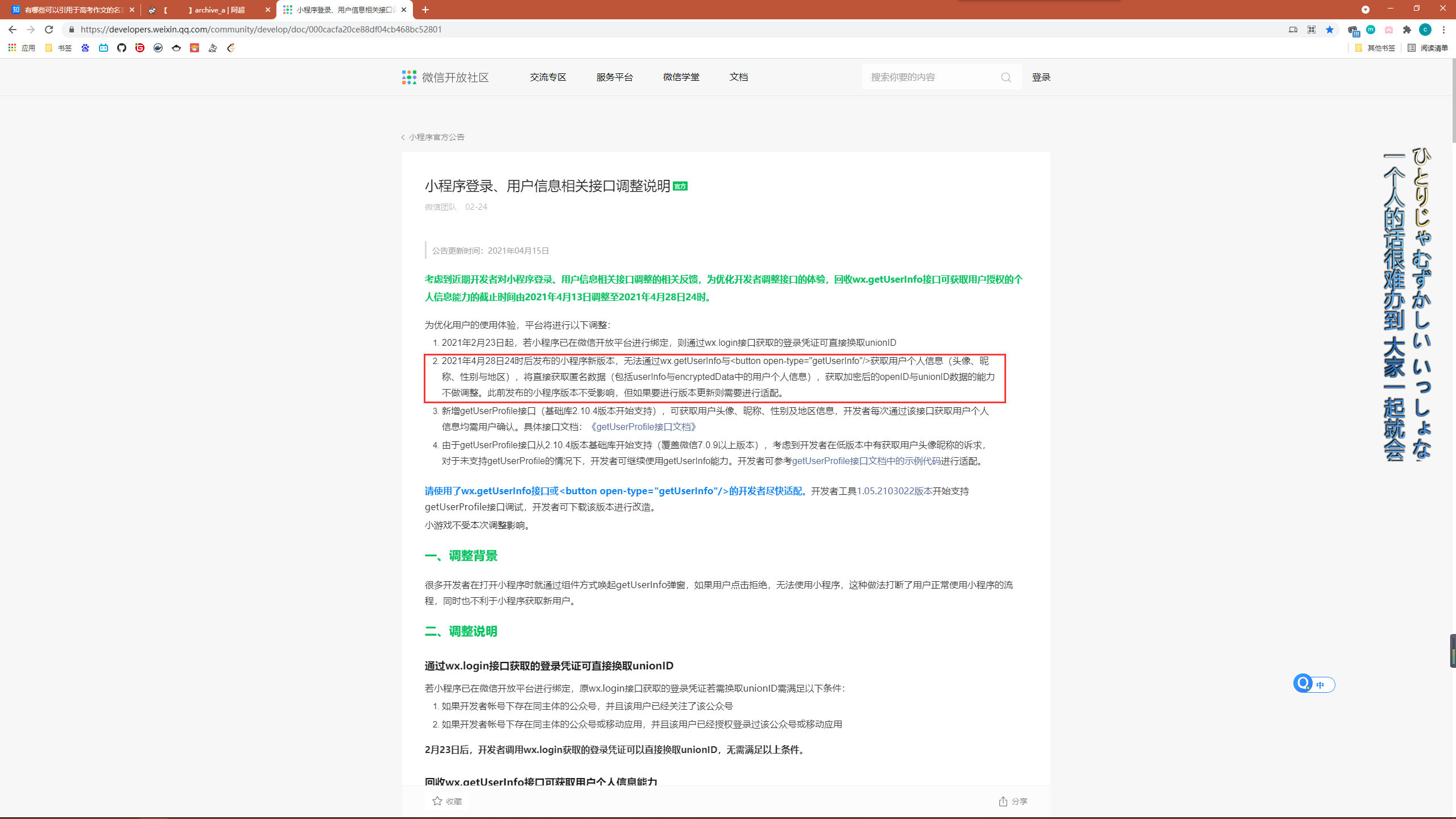Click the Bilibili TV bookmark icon
Screen dimensions: 1456x819
point(104,48)
